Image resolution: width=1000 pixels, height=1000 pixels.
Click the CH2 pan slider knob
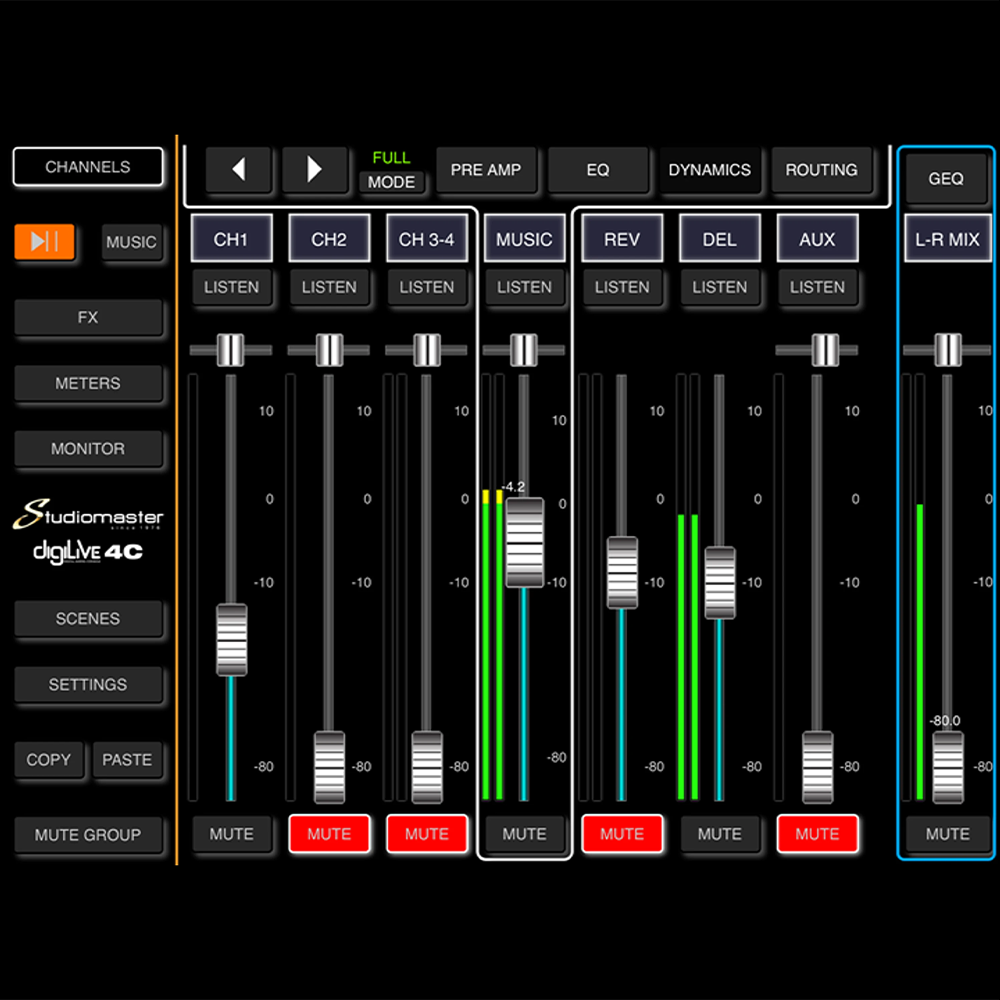coord(330,350)
